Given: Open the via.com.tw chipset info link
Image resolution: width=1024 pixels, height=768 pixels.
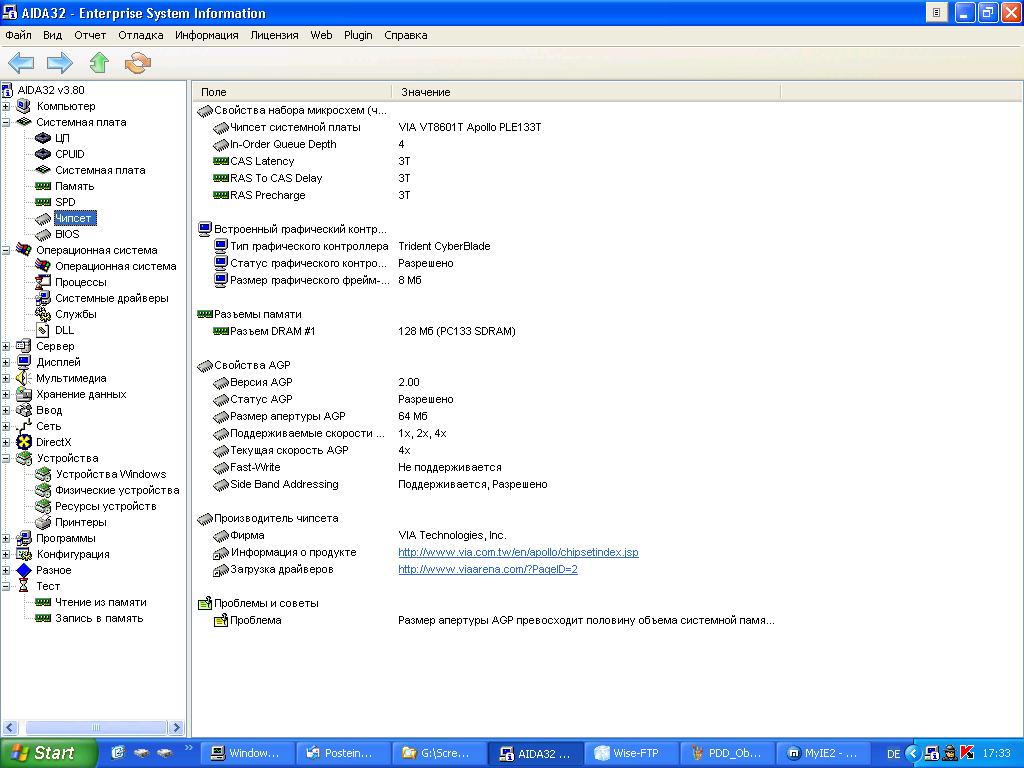Looking at the screenshot, I should [x=519, y=552].
